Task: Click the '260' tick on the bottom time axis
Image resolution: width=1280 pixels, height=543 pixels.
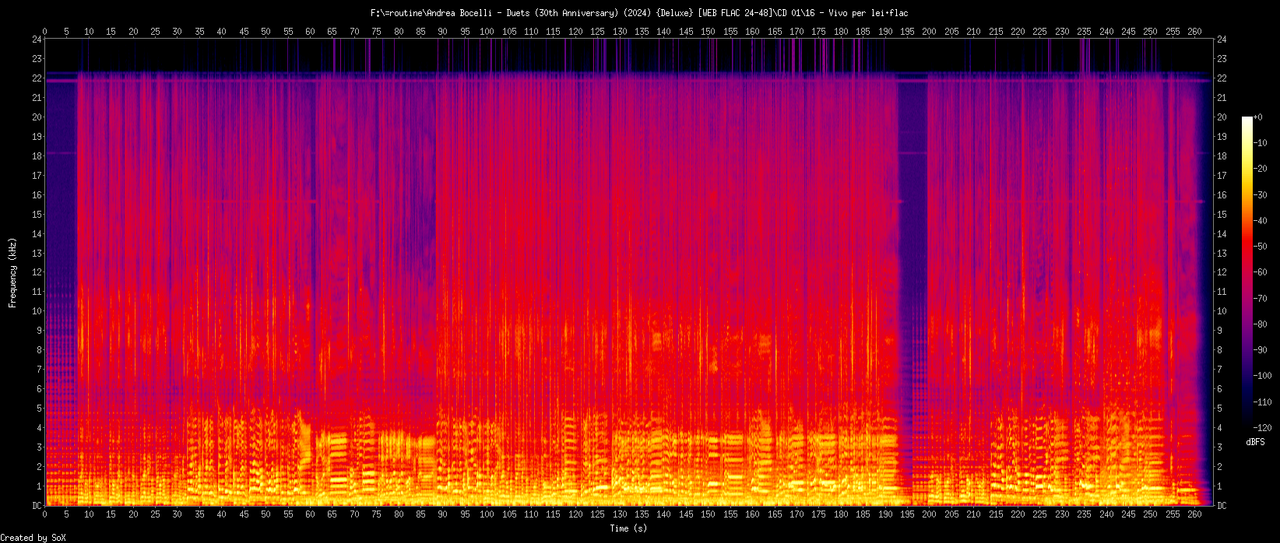Action: coord(1194,516)
